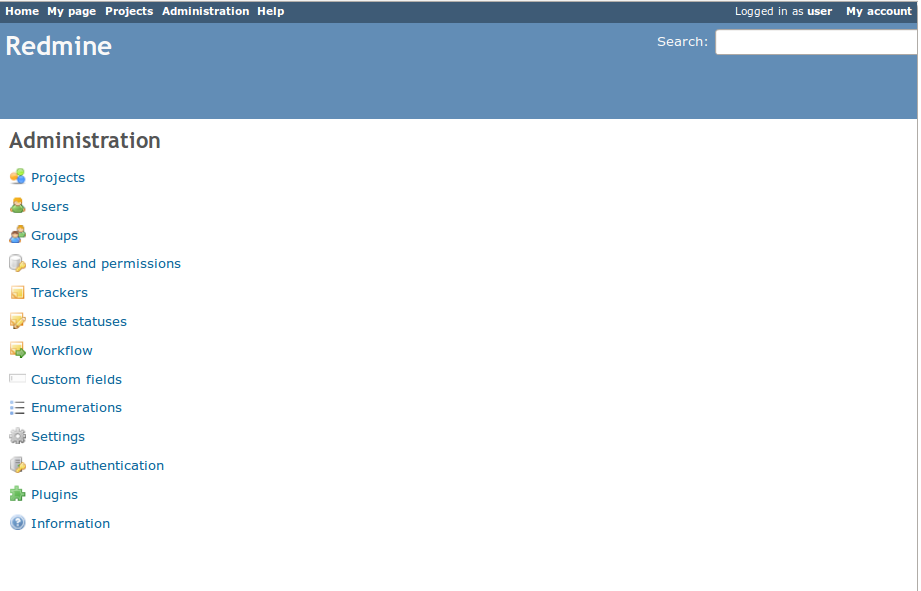Viewport: 921px width, 591px height.
Task: Click the Workflow icon
Action: click(x=17, y=350)
